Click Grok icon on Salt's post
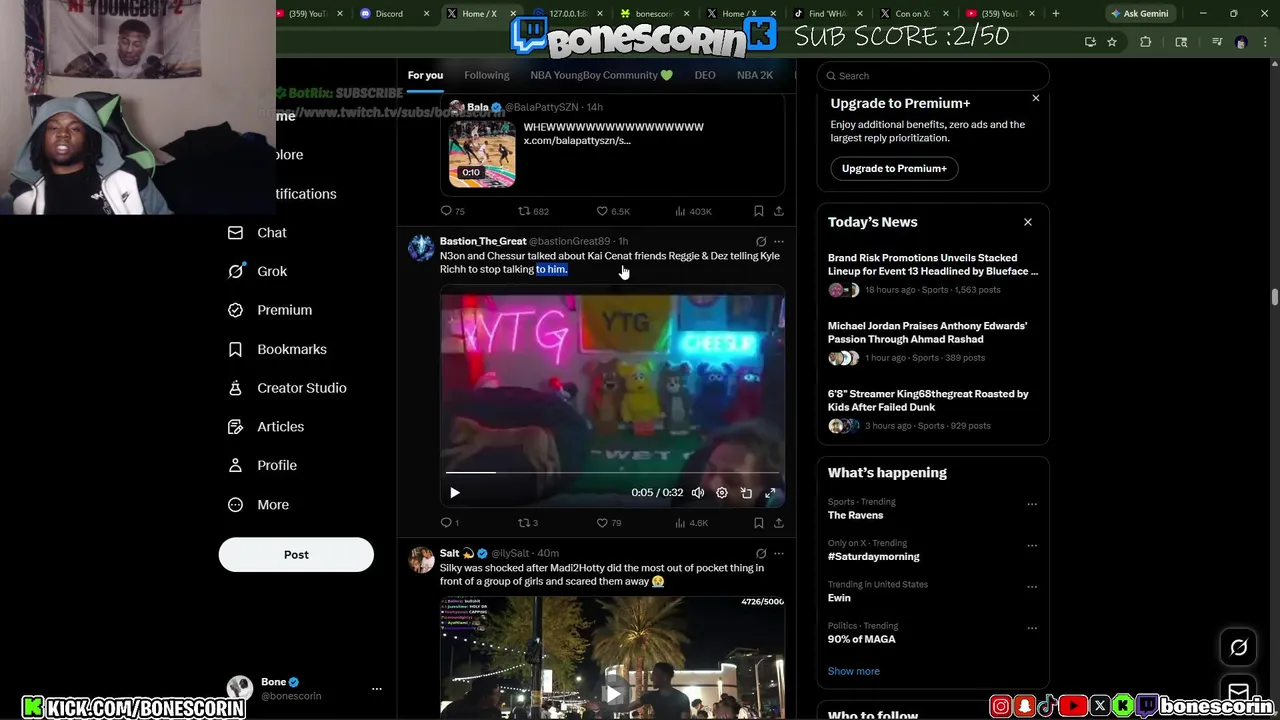The height and width of the screenshot is (720, 1280). pos(761,553)
